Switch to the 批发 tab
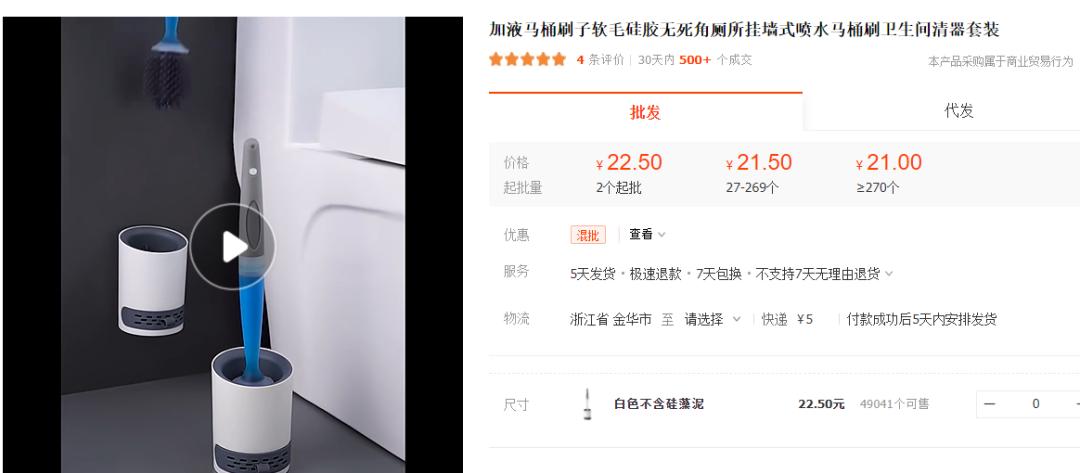 point(645,112)
